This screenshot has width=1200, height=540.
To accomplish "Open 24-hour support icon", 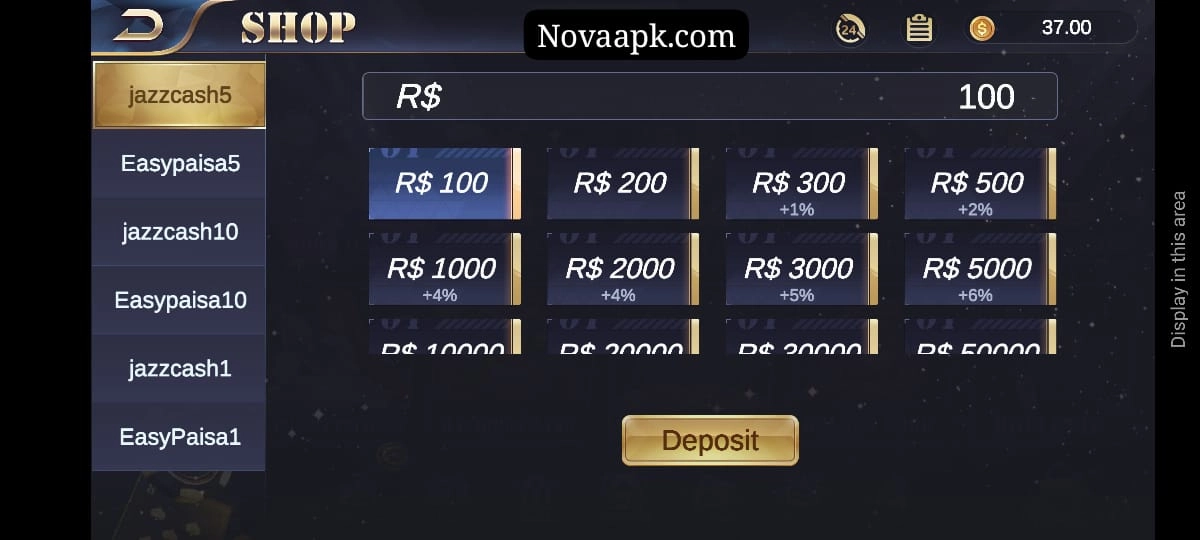I will [x=850, y=28].
